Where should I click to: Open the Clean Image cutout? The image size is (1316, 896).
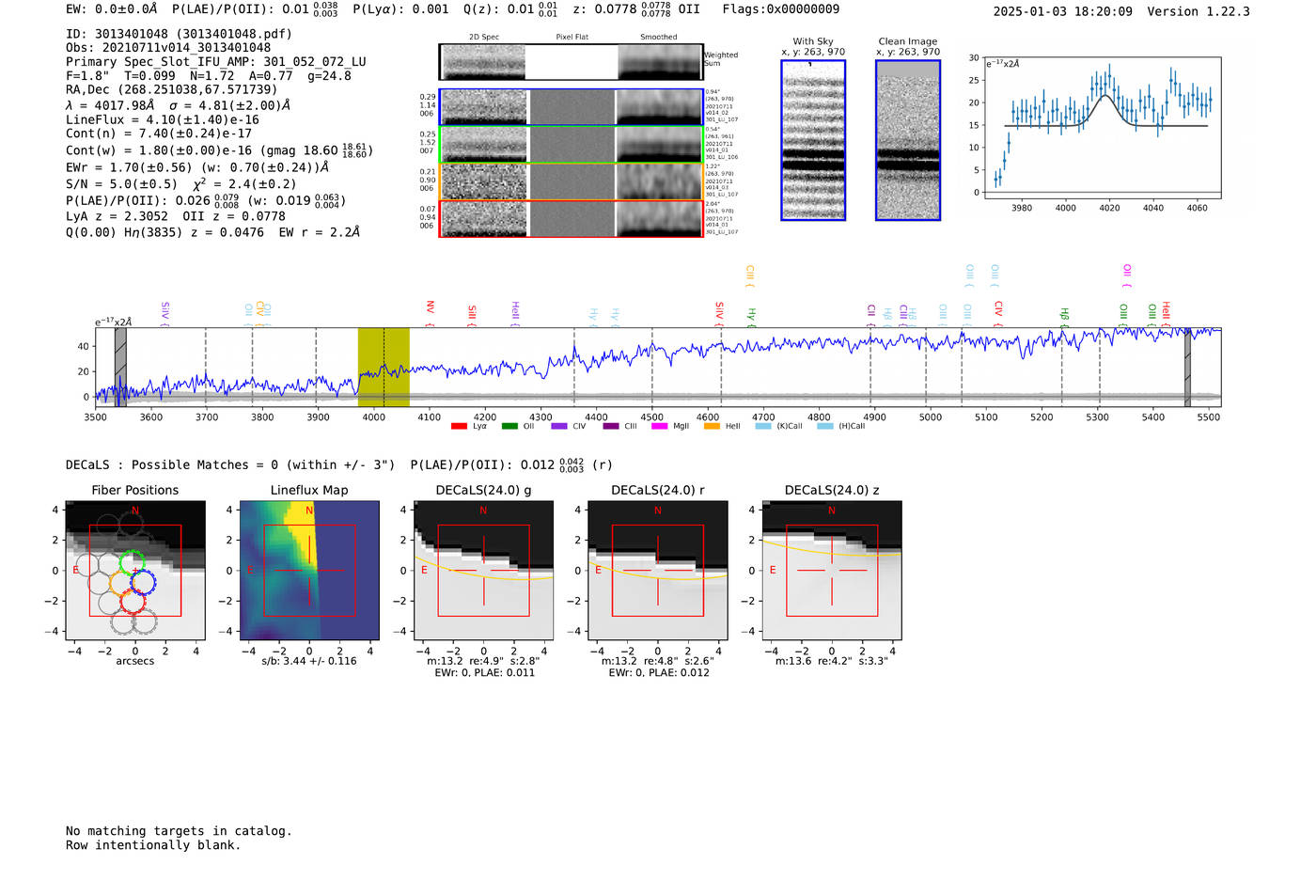[x=908, y=140]
